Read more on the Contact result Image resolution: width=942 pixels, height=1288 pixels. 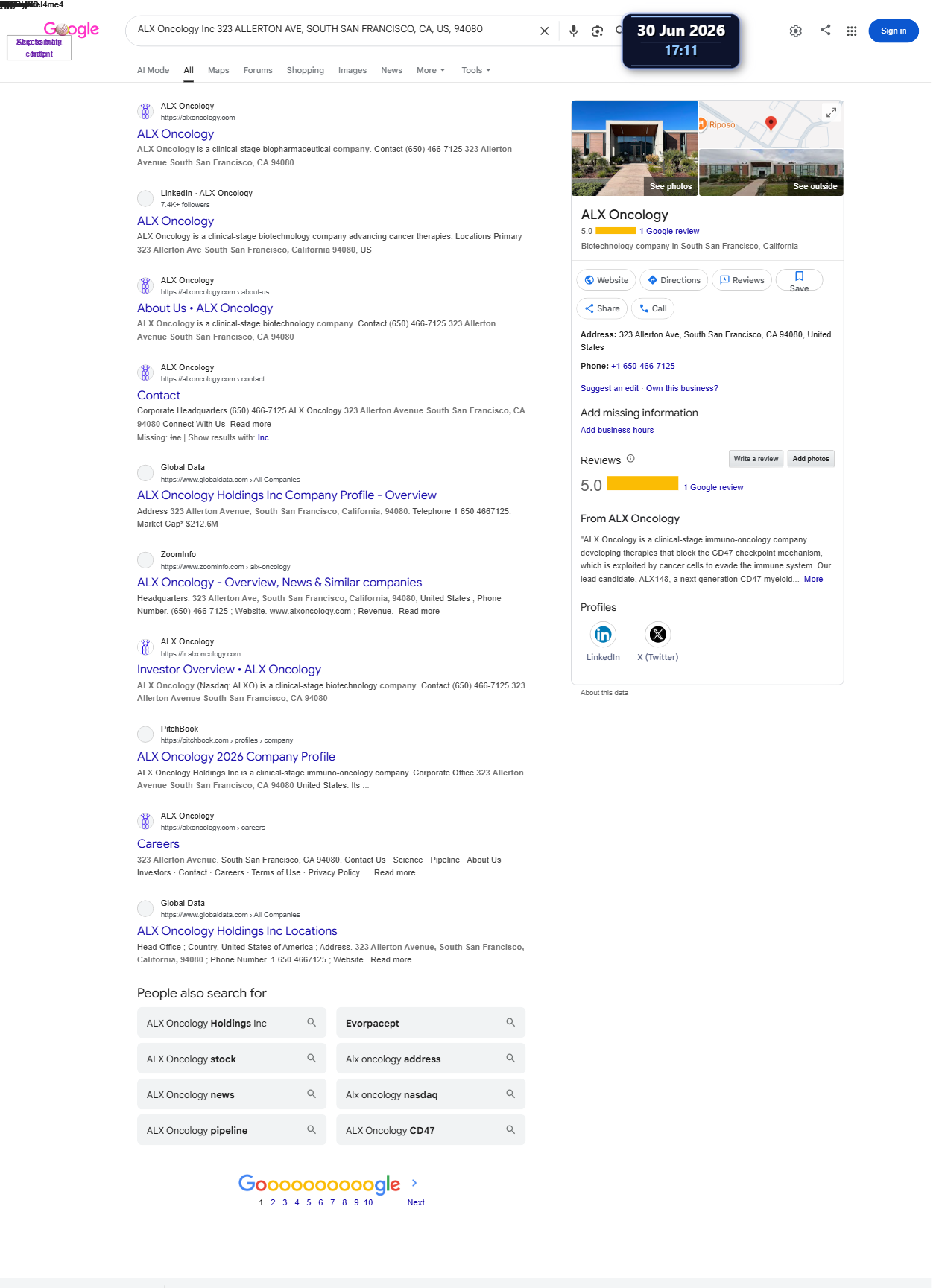tap(250, 424)
